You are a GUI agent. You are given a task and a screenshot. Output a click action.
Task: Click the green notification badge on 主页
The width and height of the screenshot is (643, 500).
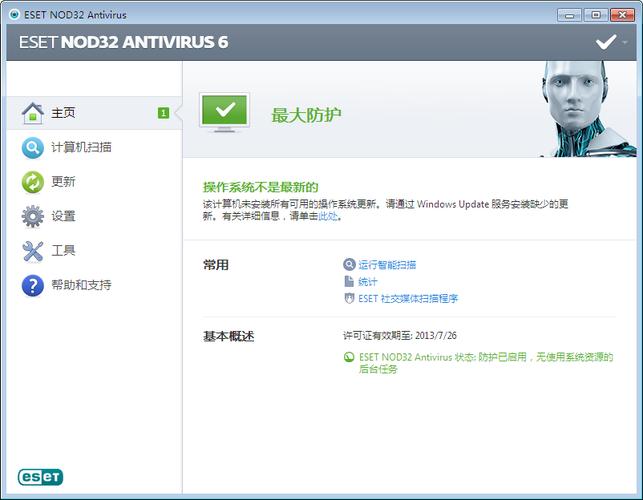(163, 113)
